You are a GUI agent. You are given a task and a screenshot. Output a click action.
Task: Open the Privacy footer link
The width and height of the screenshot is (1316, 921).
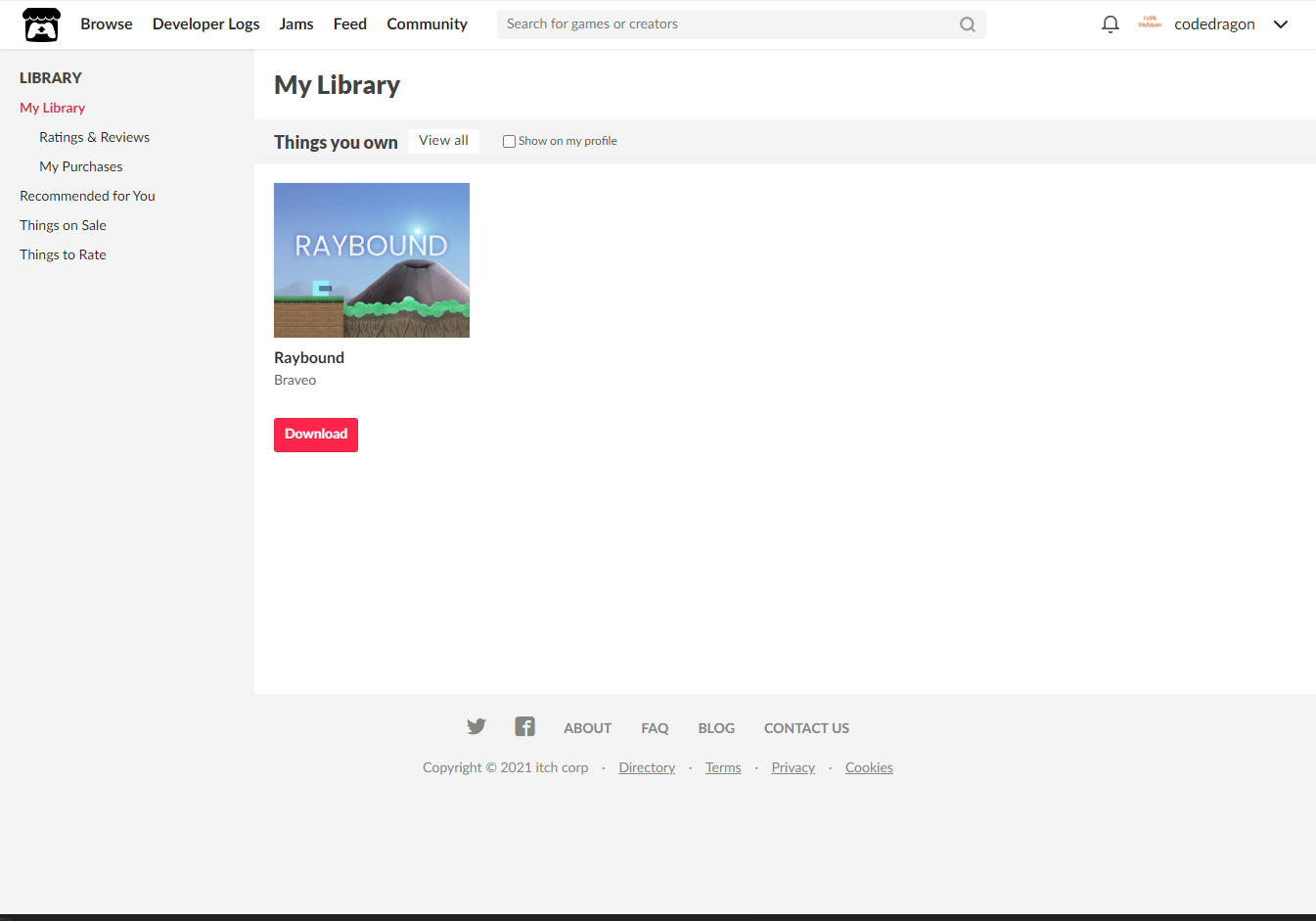point(793,767)
